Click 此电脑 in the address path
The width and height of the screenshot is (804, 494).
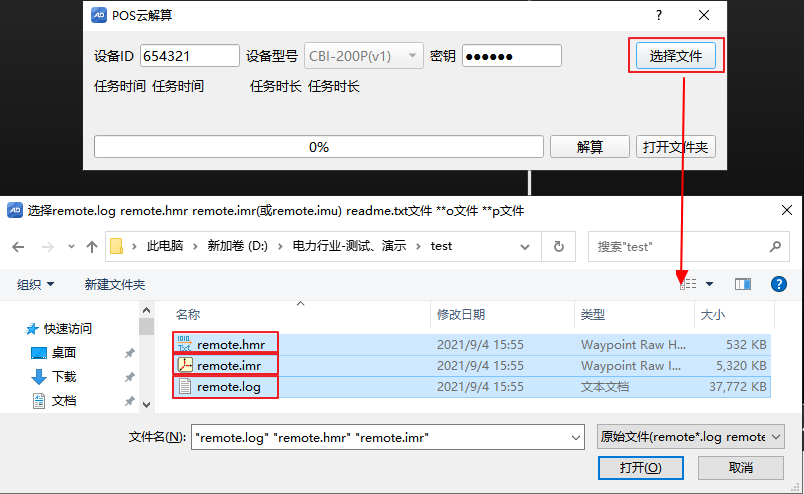tap(165, 246)
